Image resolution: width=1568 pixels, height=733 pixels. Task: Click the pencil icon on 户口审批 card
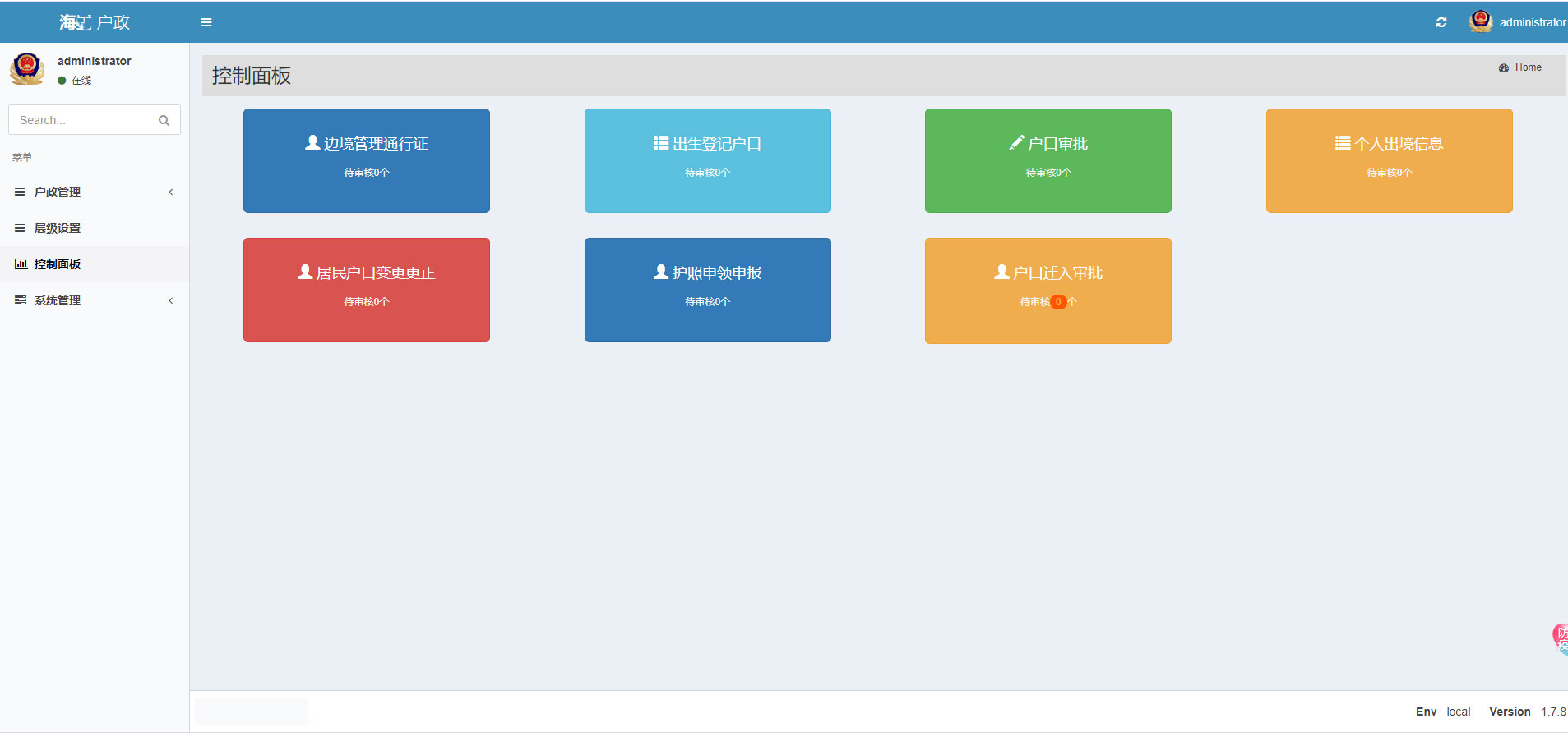1016,143
